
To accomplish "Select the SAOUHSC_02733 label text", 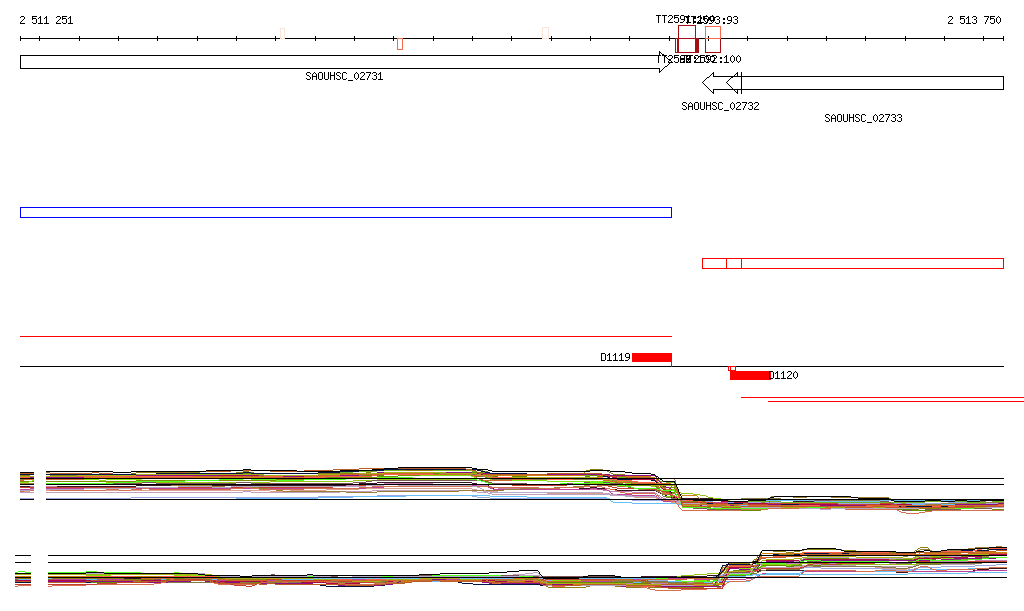I will 863,118.
